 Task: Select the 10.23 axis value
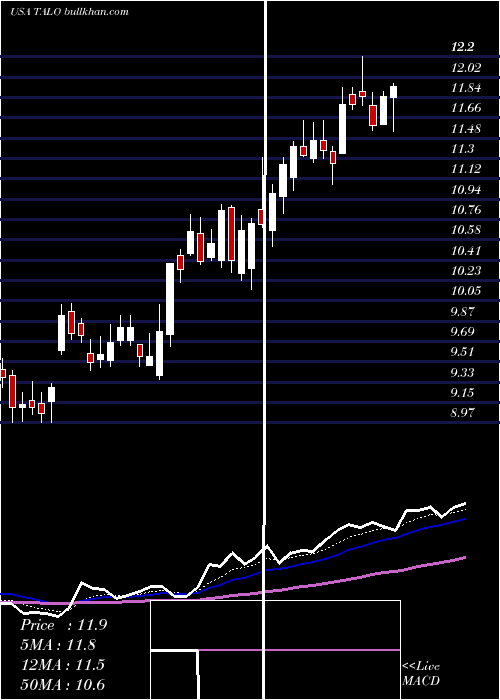pyautogui.click(x=466, y=271)
